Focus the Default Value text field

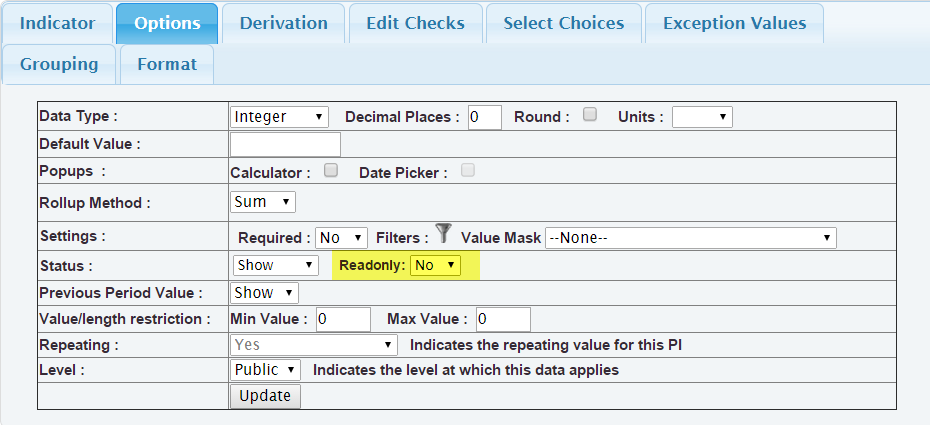285,144
